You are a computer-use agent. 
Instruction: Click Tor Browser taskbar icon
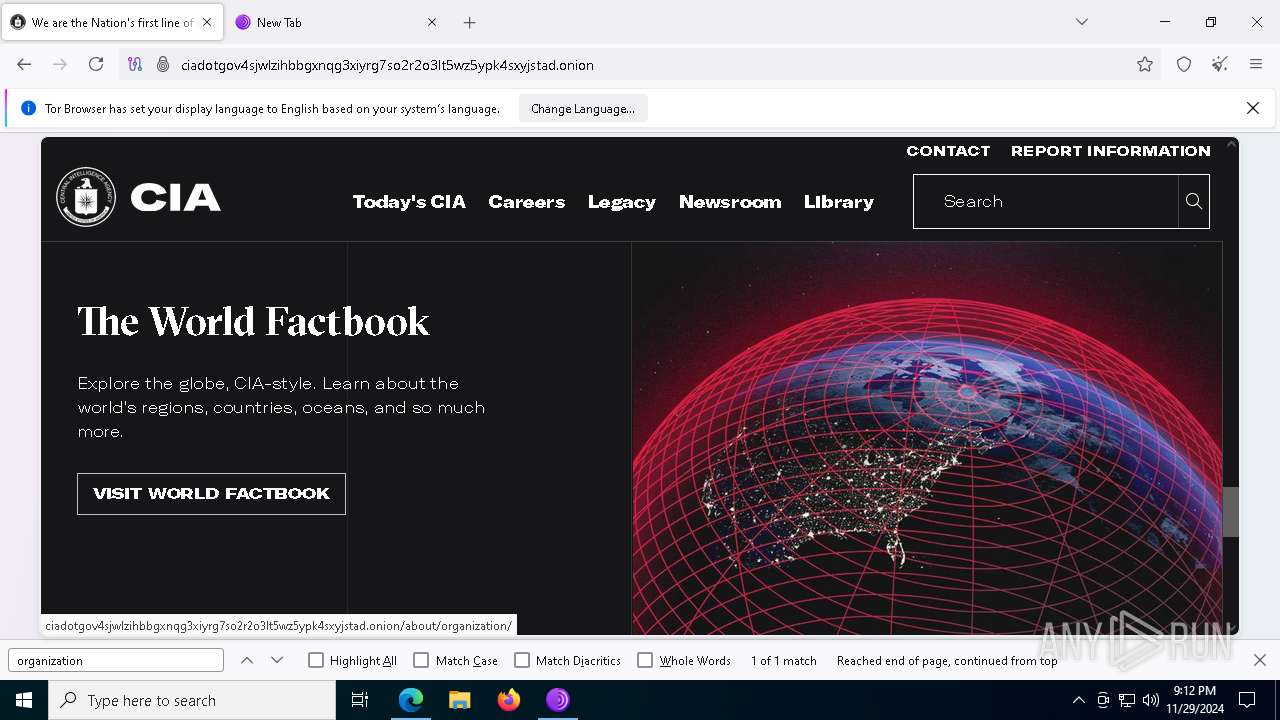558,700
